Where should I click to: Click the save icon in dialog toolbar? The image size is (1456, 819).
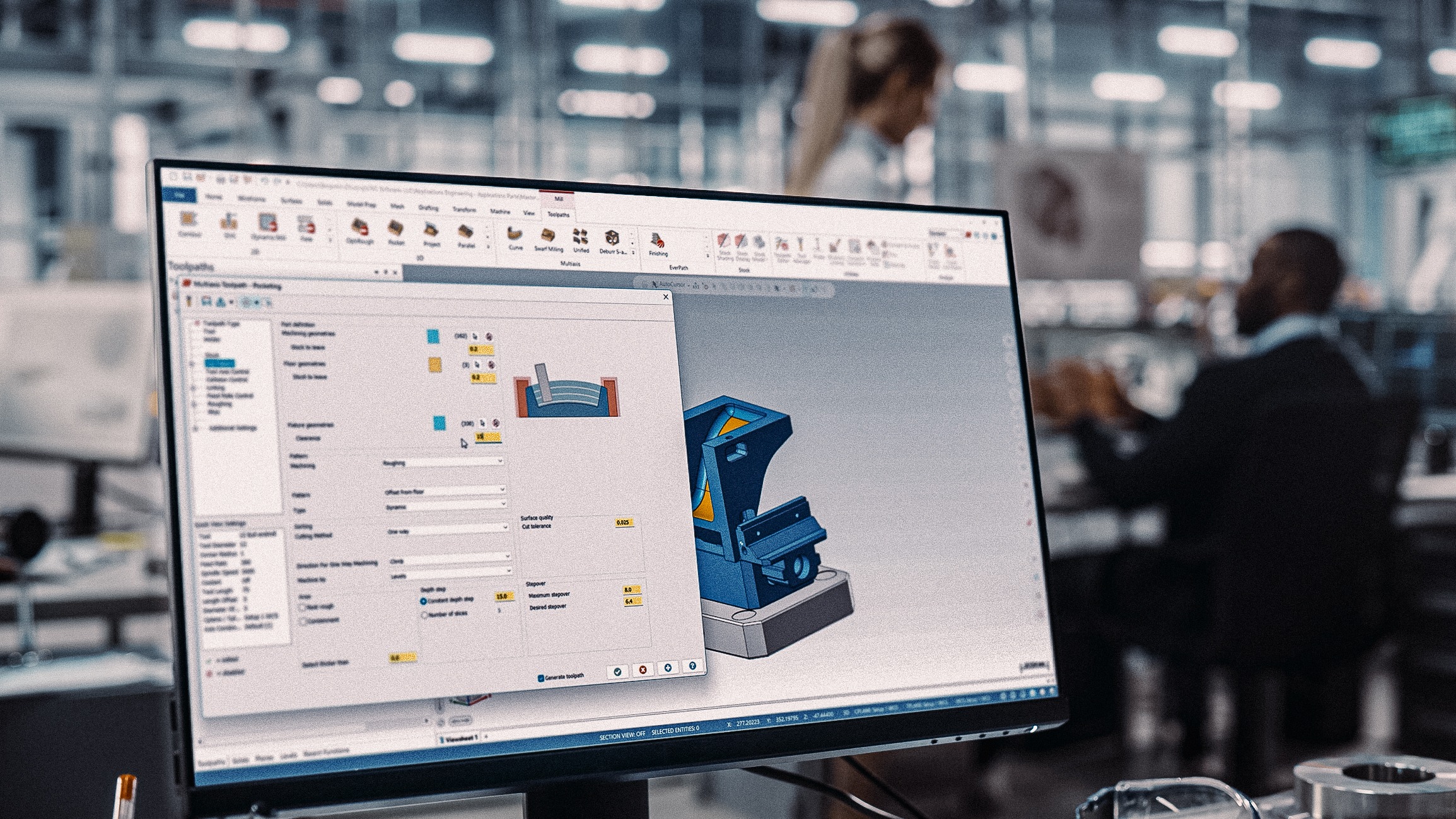click(x=206, y=302)
